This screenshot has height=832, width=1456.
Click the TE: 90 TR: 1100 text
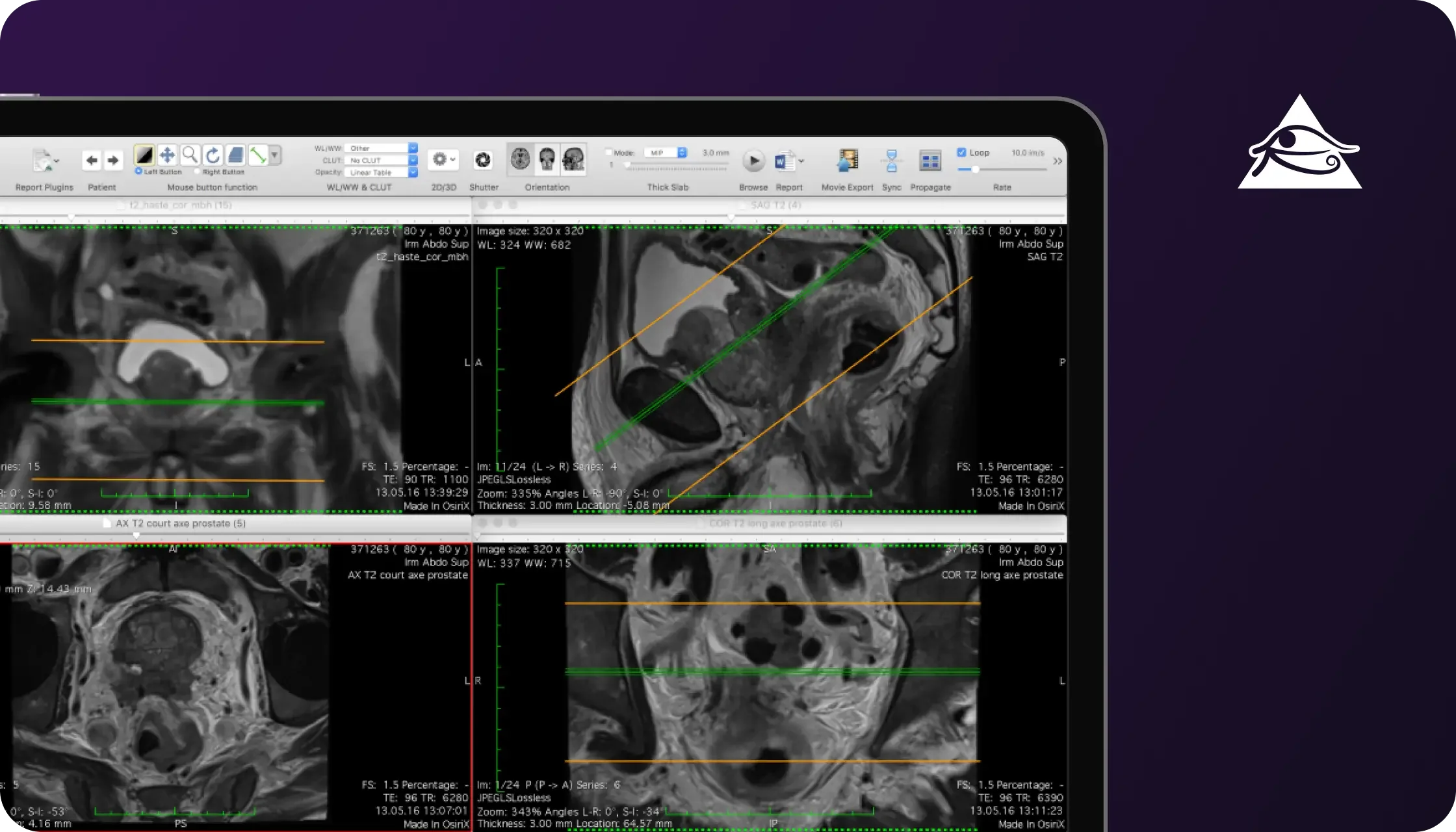click(425, 480)
